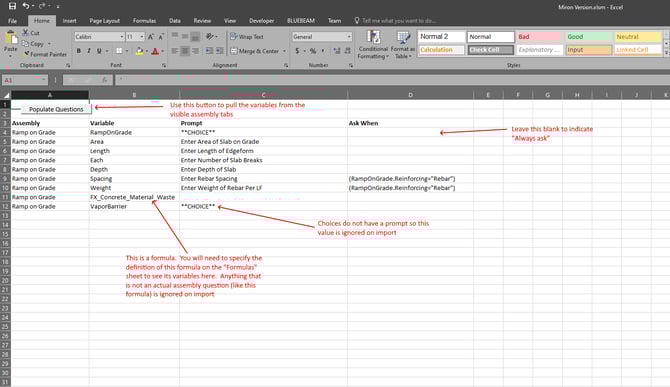Switch to the Formulas tab

144,21
